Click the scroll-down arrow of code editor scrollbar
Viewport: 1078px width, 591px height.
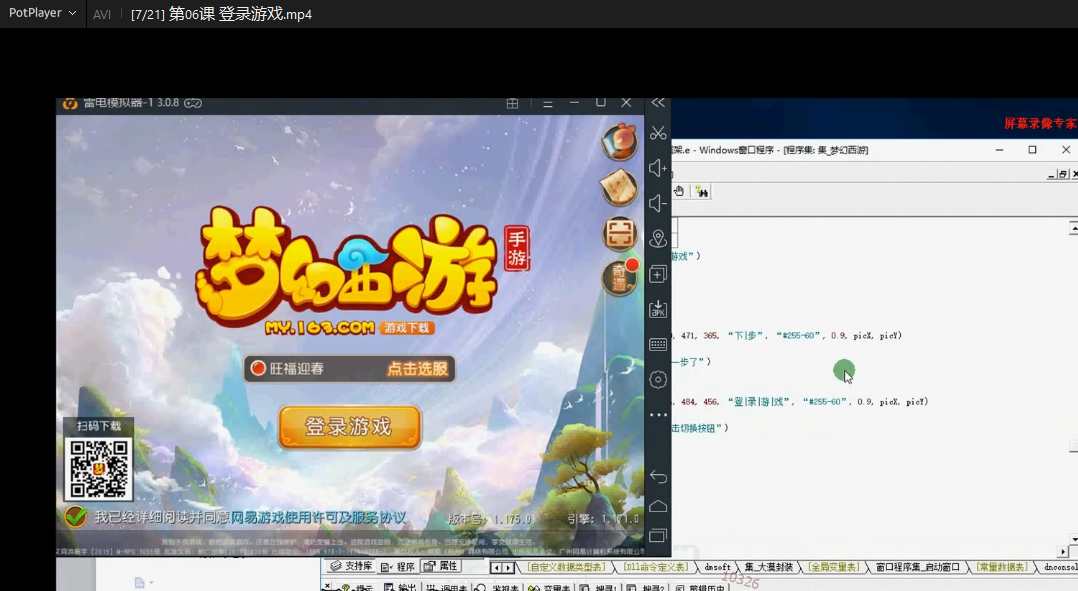1073,540
